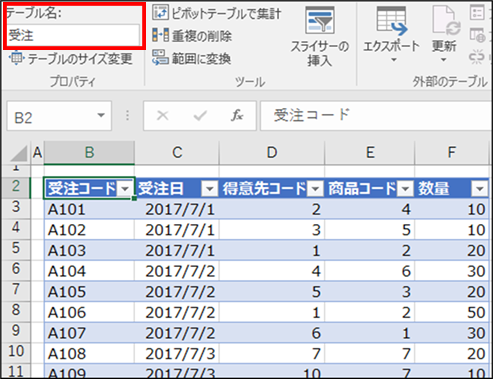This screenshot has height=379, width=493.
Task: Click the 範囲に変換 icon
Action: coord(160,57)
